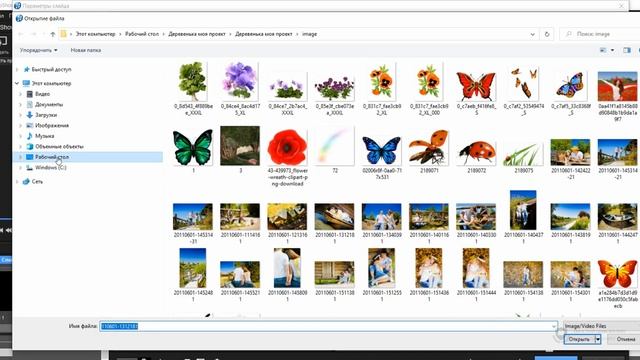Select the photo 20110601-140437

[523, 210]
